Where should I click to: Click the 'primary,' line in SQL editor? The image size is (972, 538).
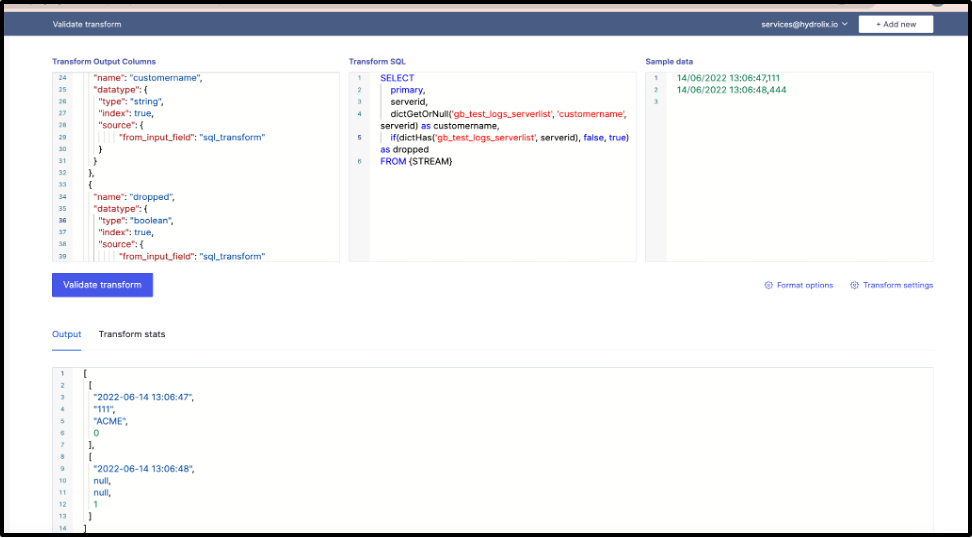tap(407, 90)
